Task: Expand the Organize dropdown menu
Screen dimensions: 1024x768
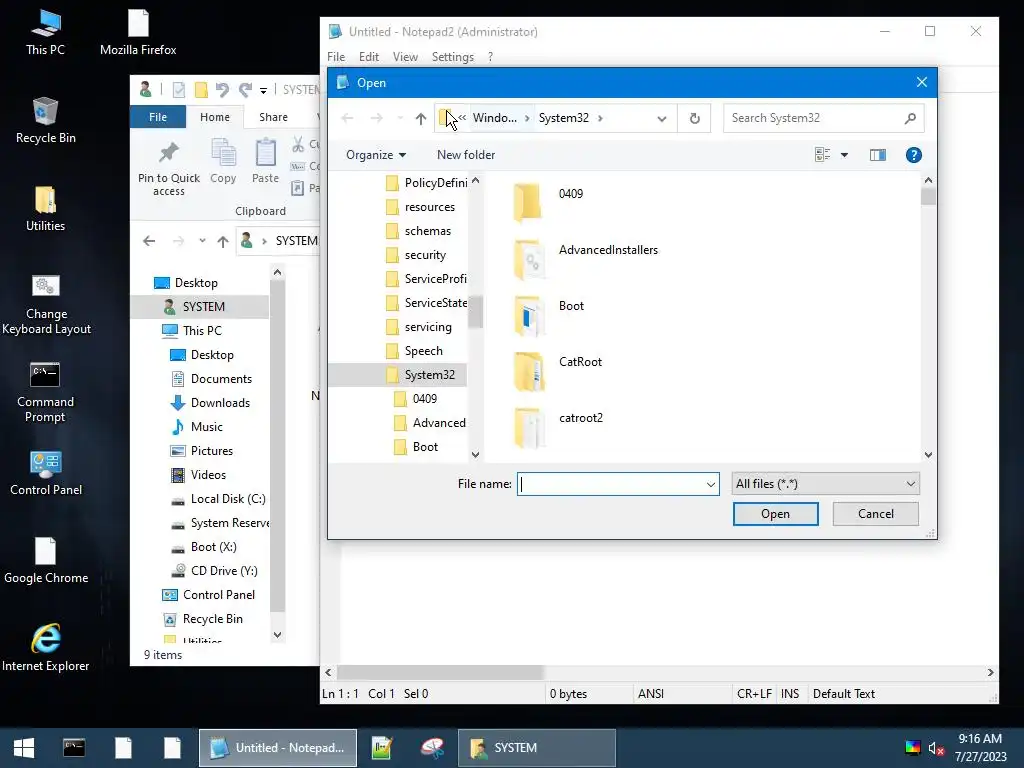Action: 376,155
